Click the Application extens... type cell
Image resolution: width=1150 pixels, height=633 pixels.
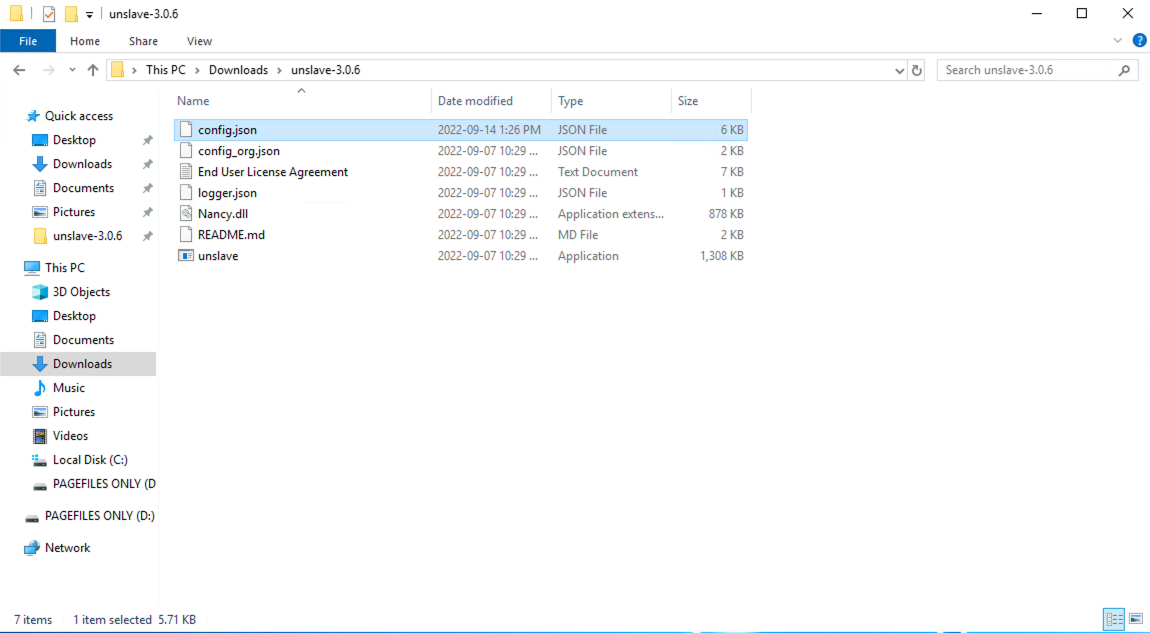pos(610,214)
